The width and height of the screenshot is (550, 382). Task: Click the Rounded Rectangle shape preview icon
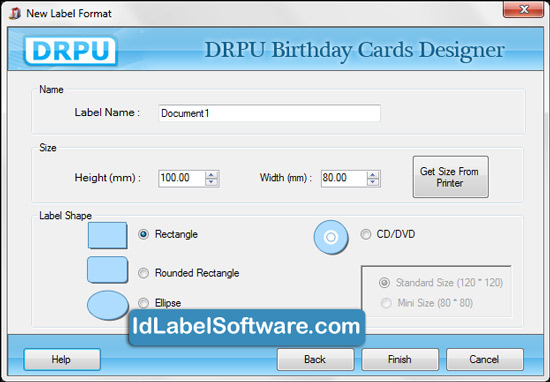tap(107, 270)
